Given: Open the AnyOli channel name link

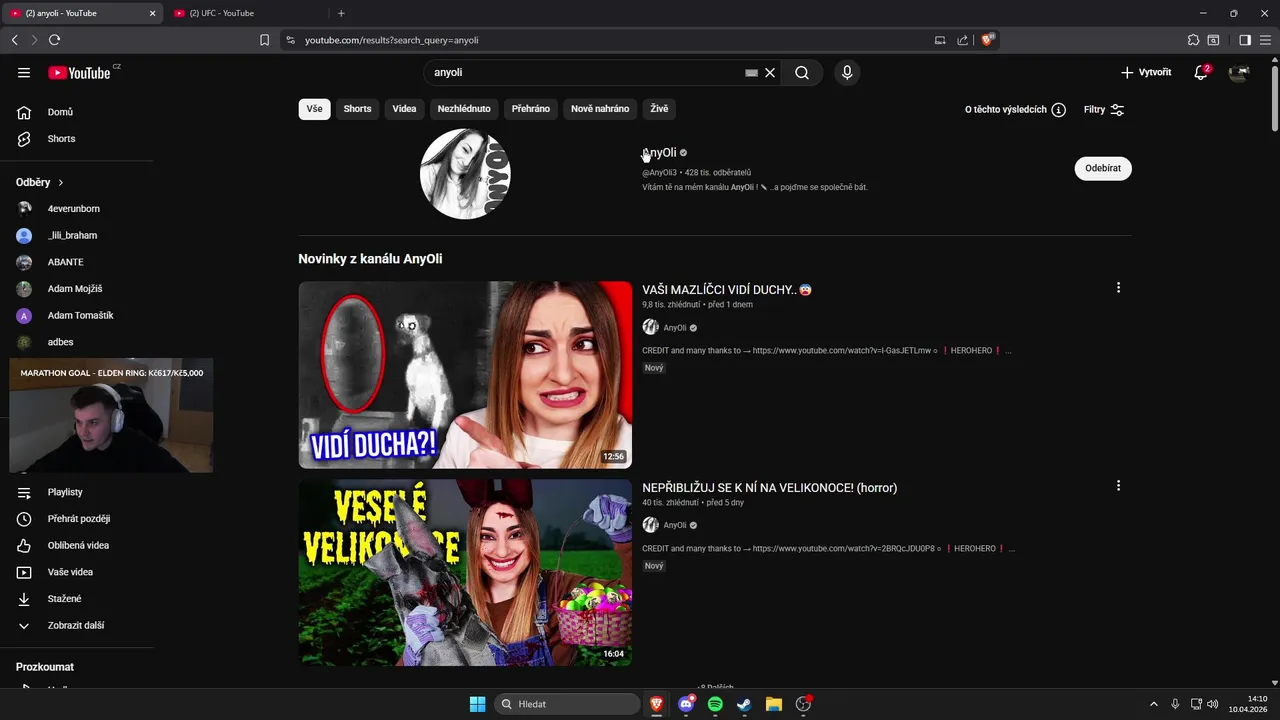Looking at the screenshot, I should pyautogui.click(x=660, y=153).
